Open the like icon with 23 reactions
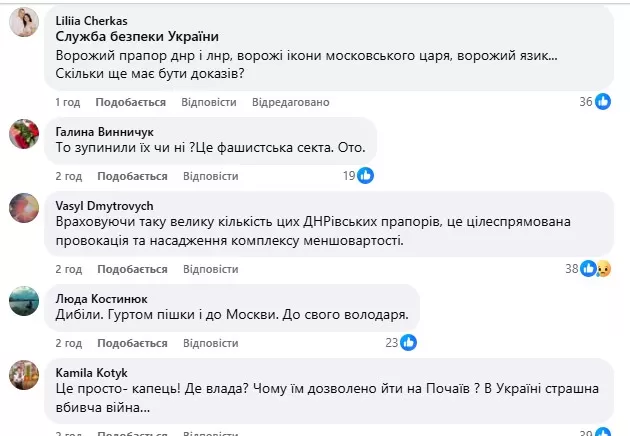This screenshot has height=436, width=630. (409, 342)
